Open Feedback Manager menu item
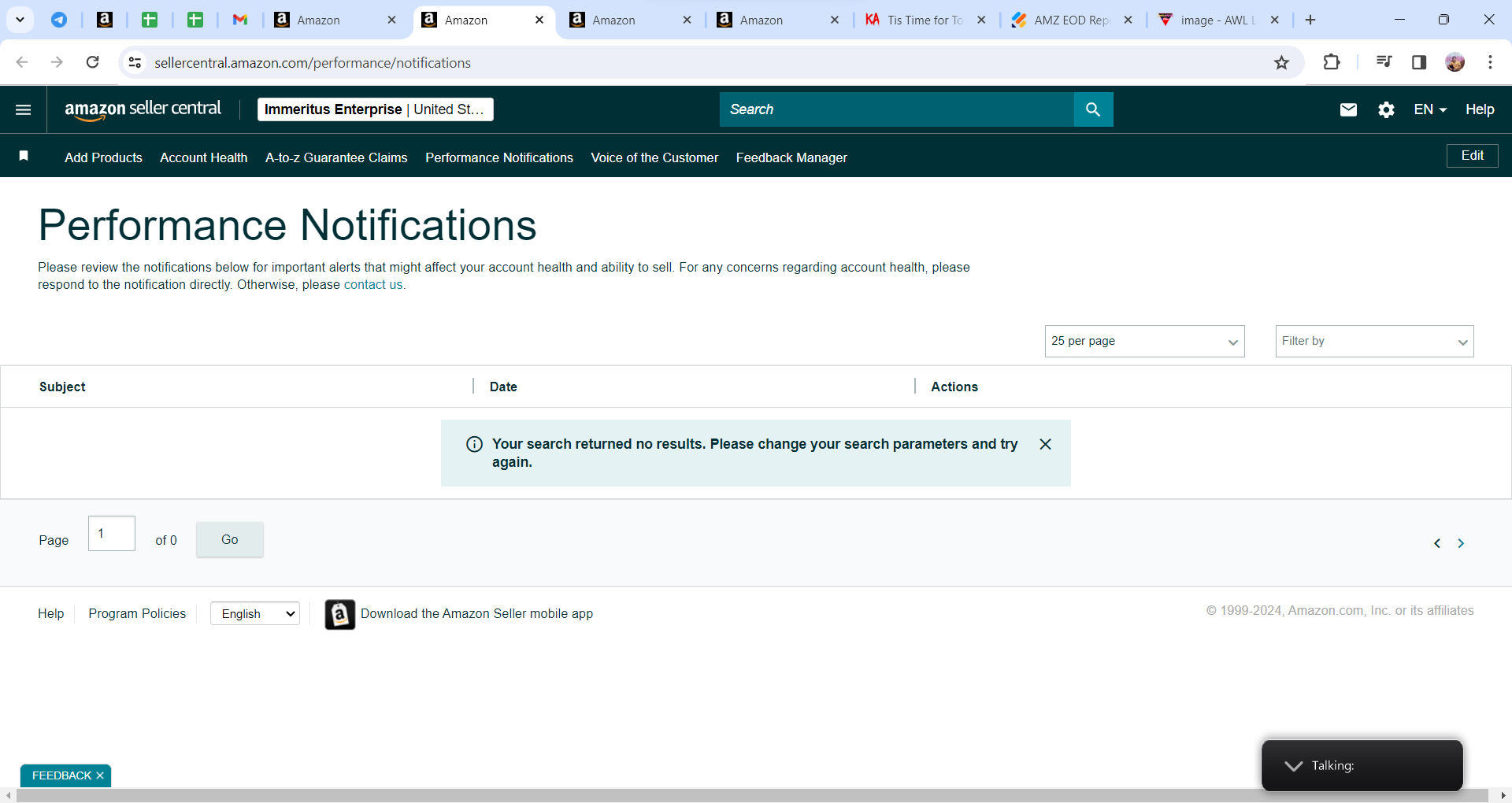This screenshot has height=803, width=1512. tap(791, 157)
